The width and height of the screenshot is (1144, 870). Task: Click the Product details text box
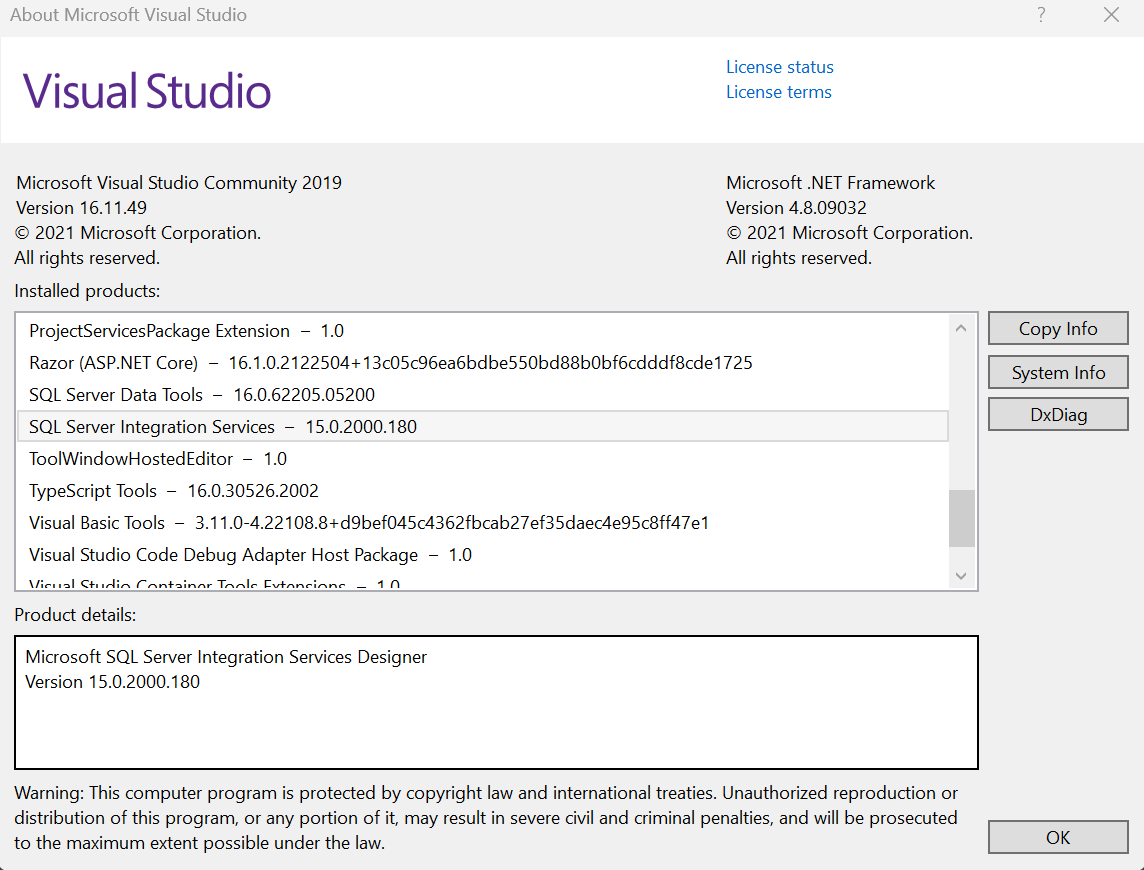click(x=496, y=702)
